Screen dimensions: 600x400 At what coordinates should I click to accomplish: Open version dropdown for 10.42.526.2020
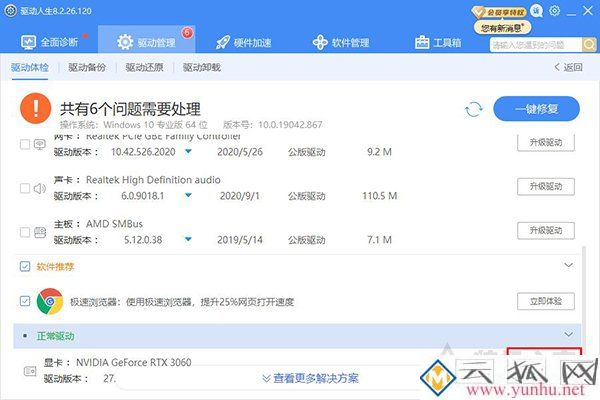(188, 152)
